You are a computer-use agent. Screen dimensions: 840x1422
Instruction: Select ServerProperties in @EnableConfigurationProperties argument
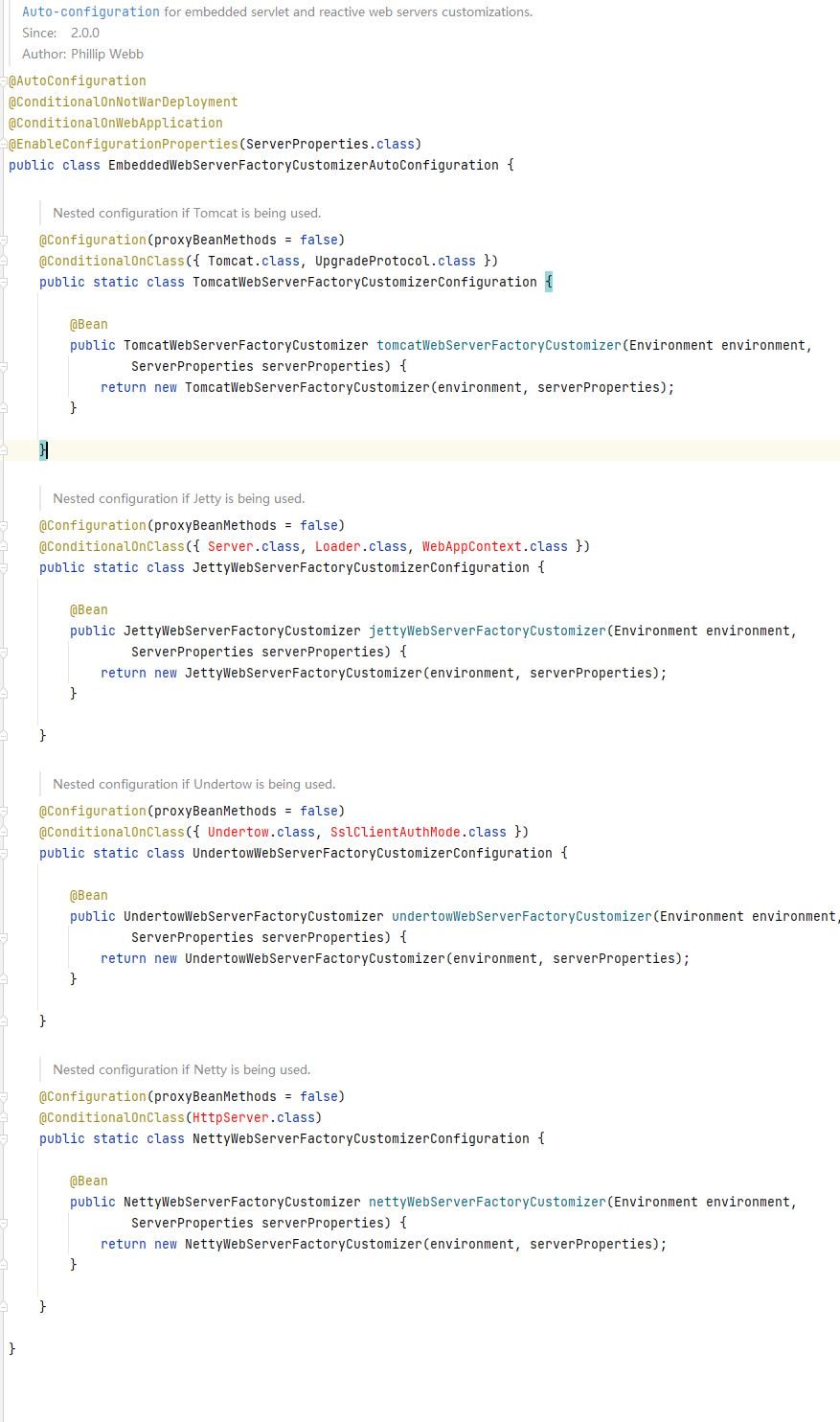coord(307,145)
